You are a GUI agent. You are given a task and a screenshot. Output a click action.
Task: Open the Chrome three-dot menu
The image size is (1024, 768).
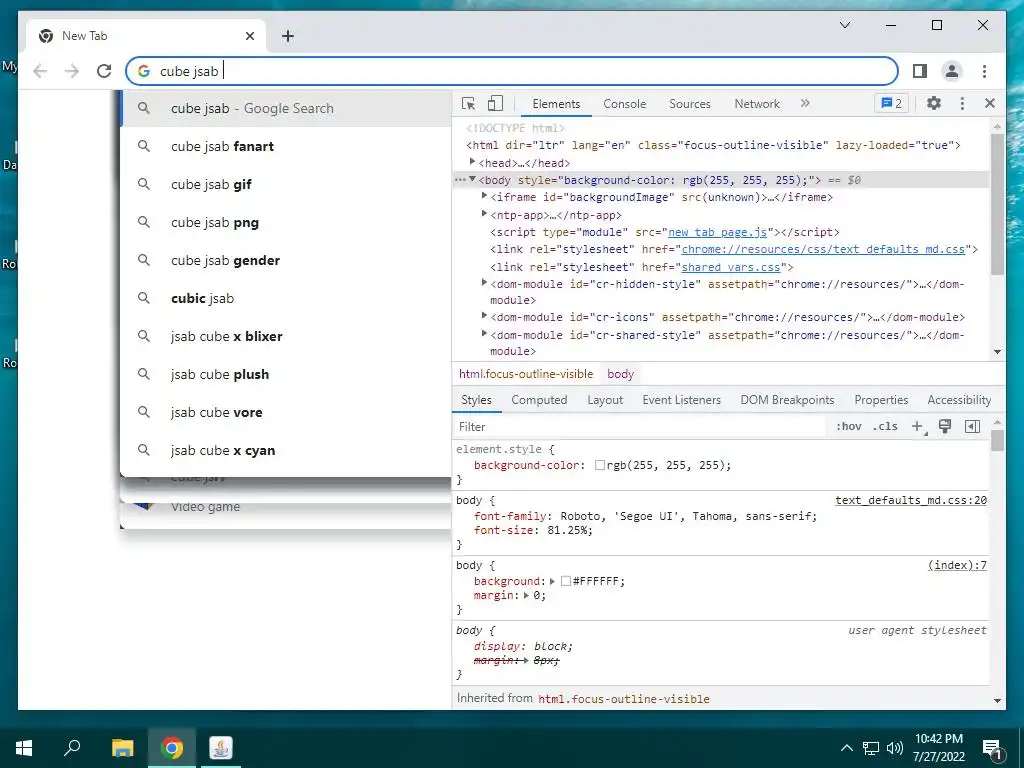[984, 71]
